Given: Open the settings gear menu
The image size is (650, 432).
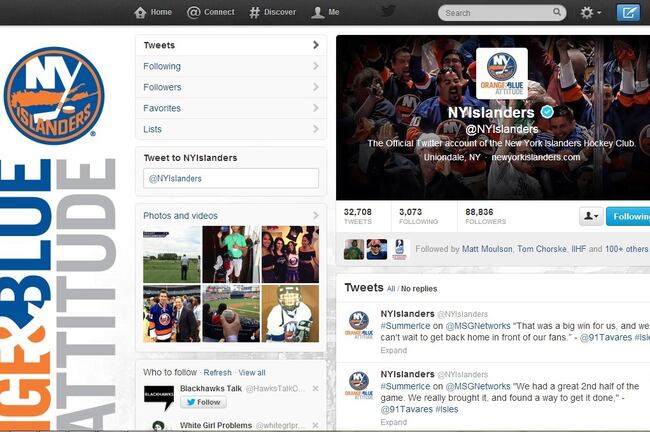Looking at the screenshot, I should click(590, 12).
